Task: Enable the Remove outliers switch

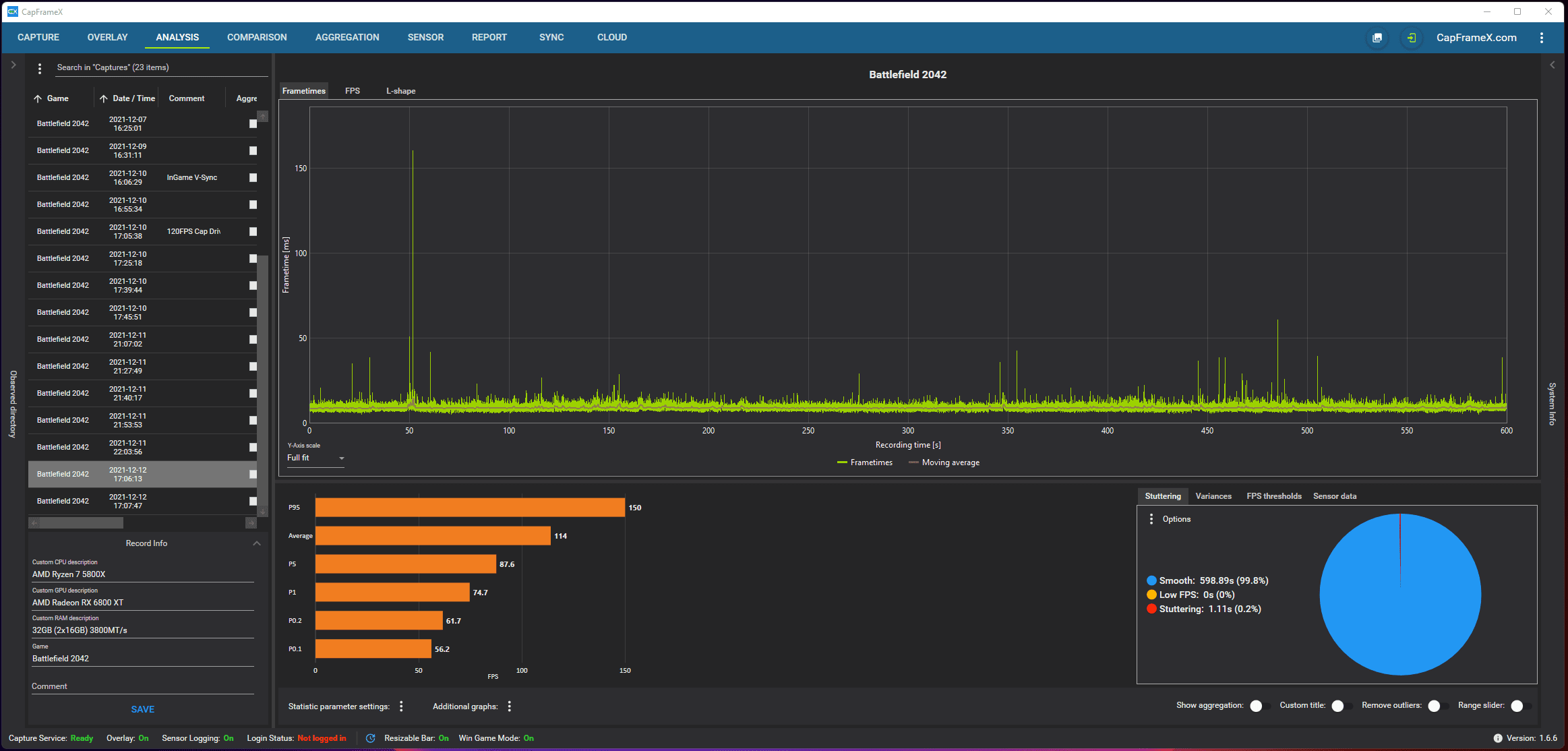Action: [x=1437, y=706]
